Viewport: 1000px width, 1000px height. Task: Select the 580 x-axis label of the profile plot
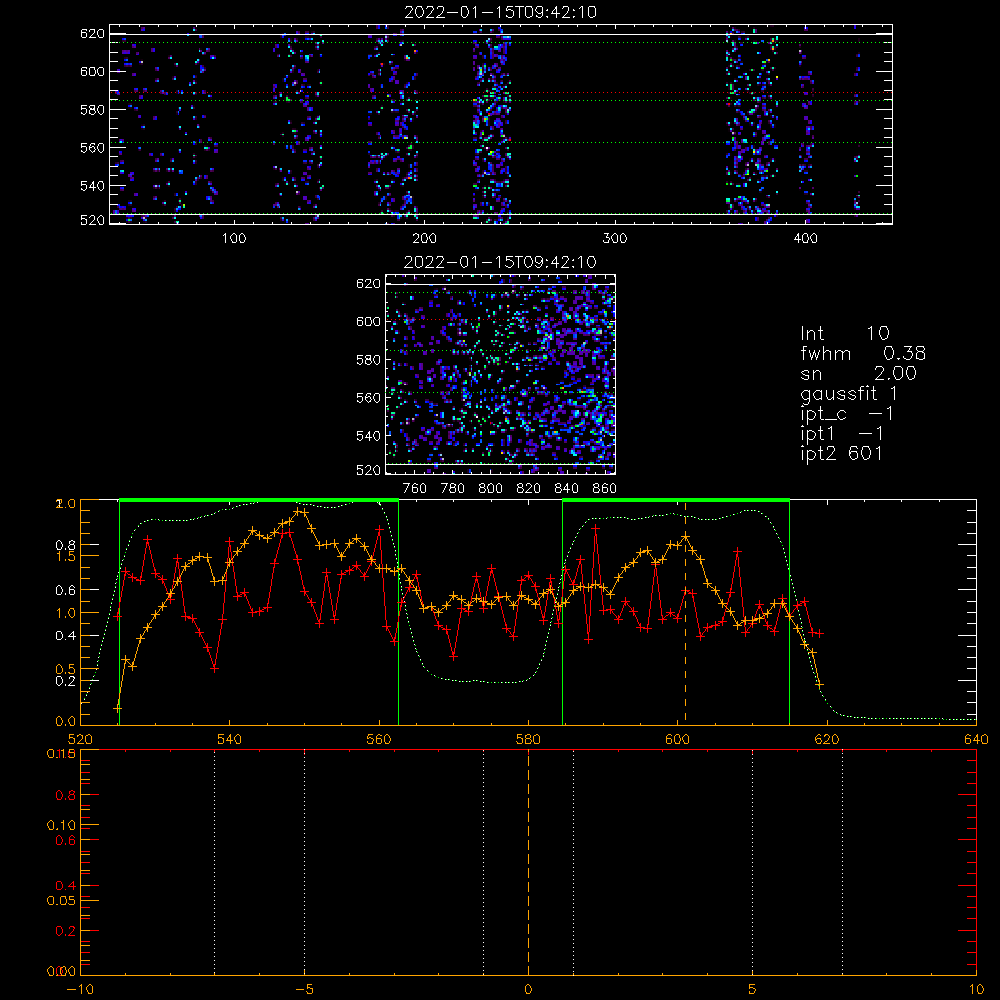(x=528, y=739)
